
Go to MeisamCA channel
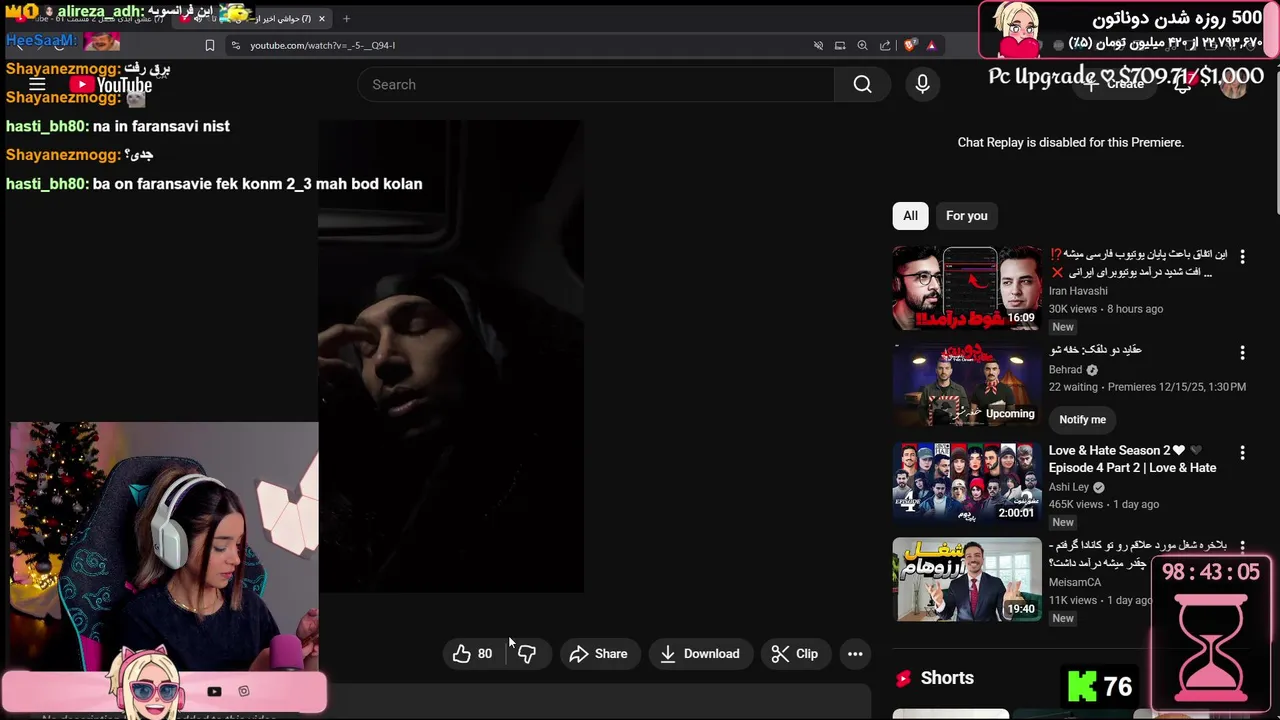[x=1074, y=582]
